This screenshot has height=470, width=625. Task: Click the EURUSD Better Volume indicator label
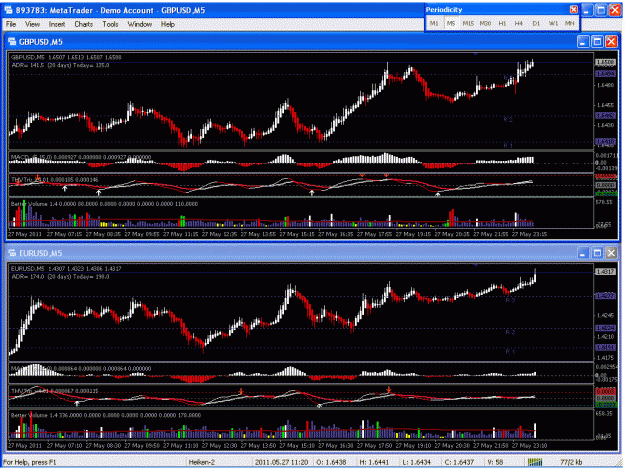[x=106, y=415]
